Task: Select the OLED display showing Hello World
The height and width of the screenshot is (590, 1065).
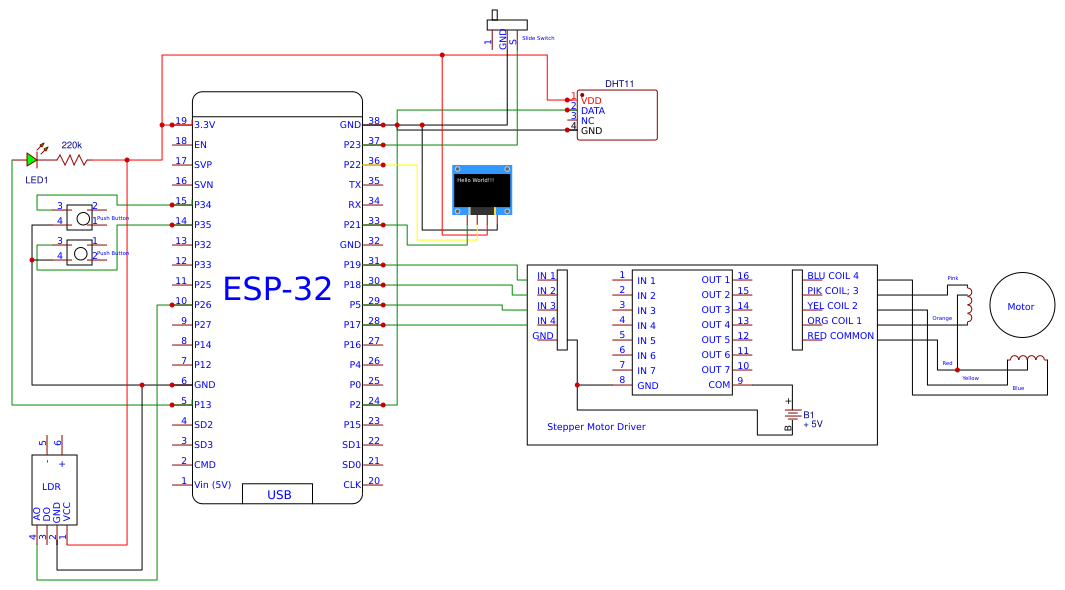Action: 483,188
